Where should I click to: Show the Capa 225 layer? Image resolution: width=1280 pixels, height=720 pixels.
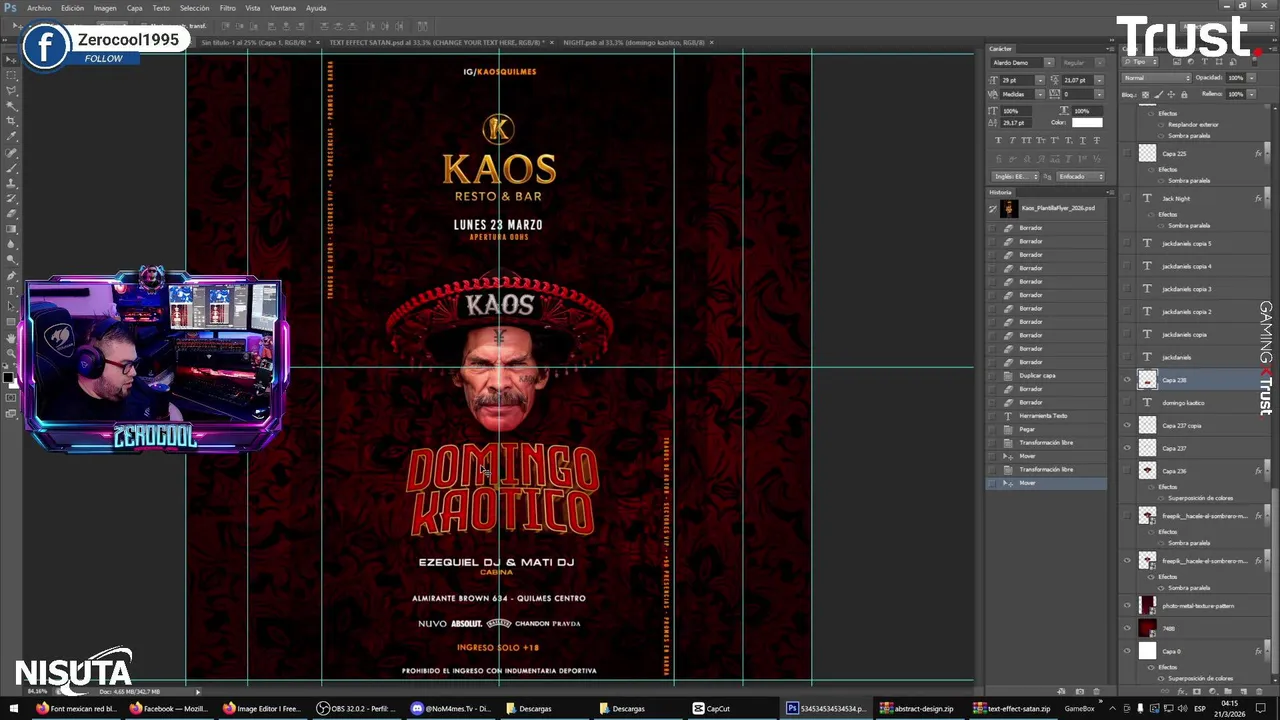1128,153
